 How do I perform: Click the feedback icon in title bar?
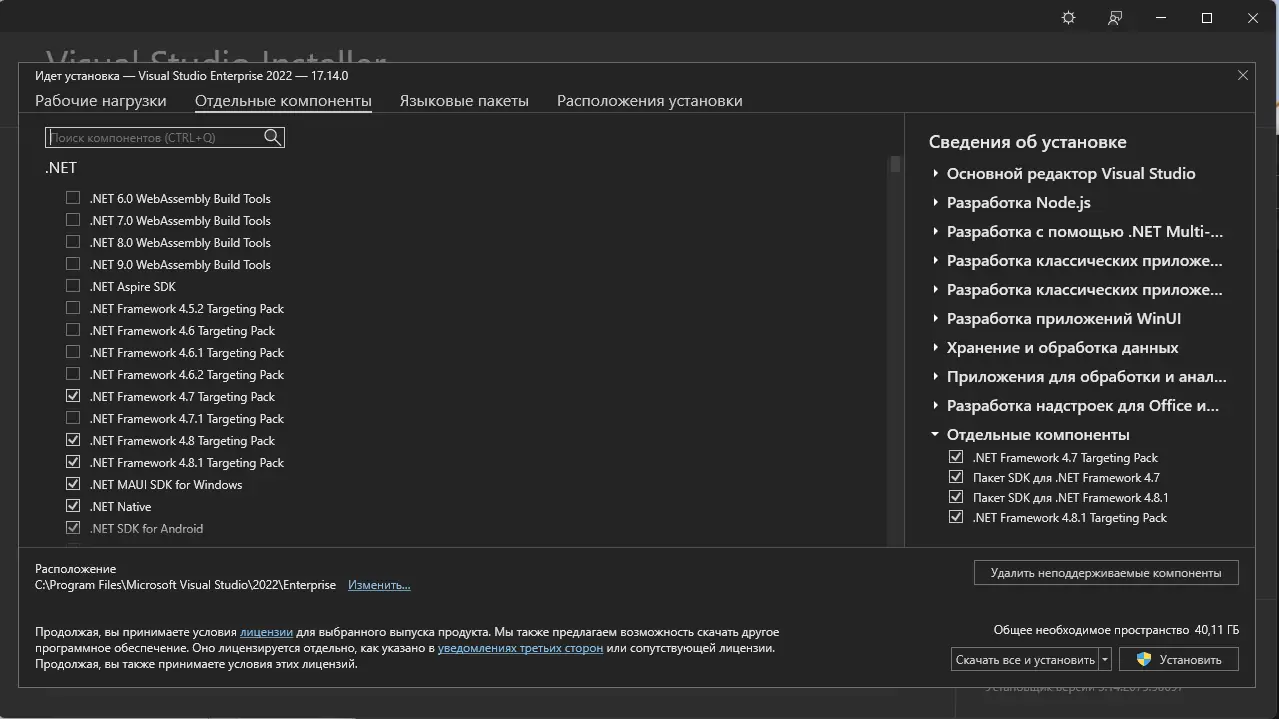point(1115,18)
